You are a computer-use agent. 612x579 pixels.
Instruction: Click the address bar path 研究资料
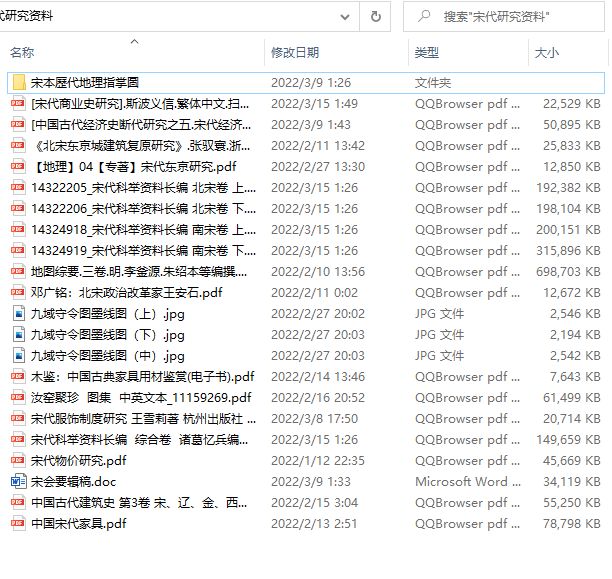(27, 16)
